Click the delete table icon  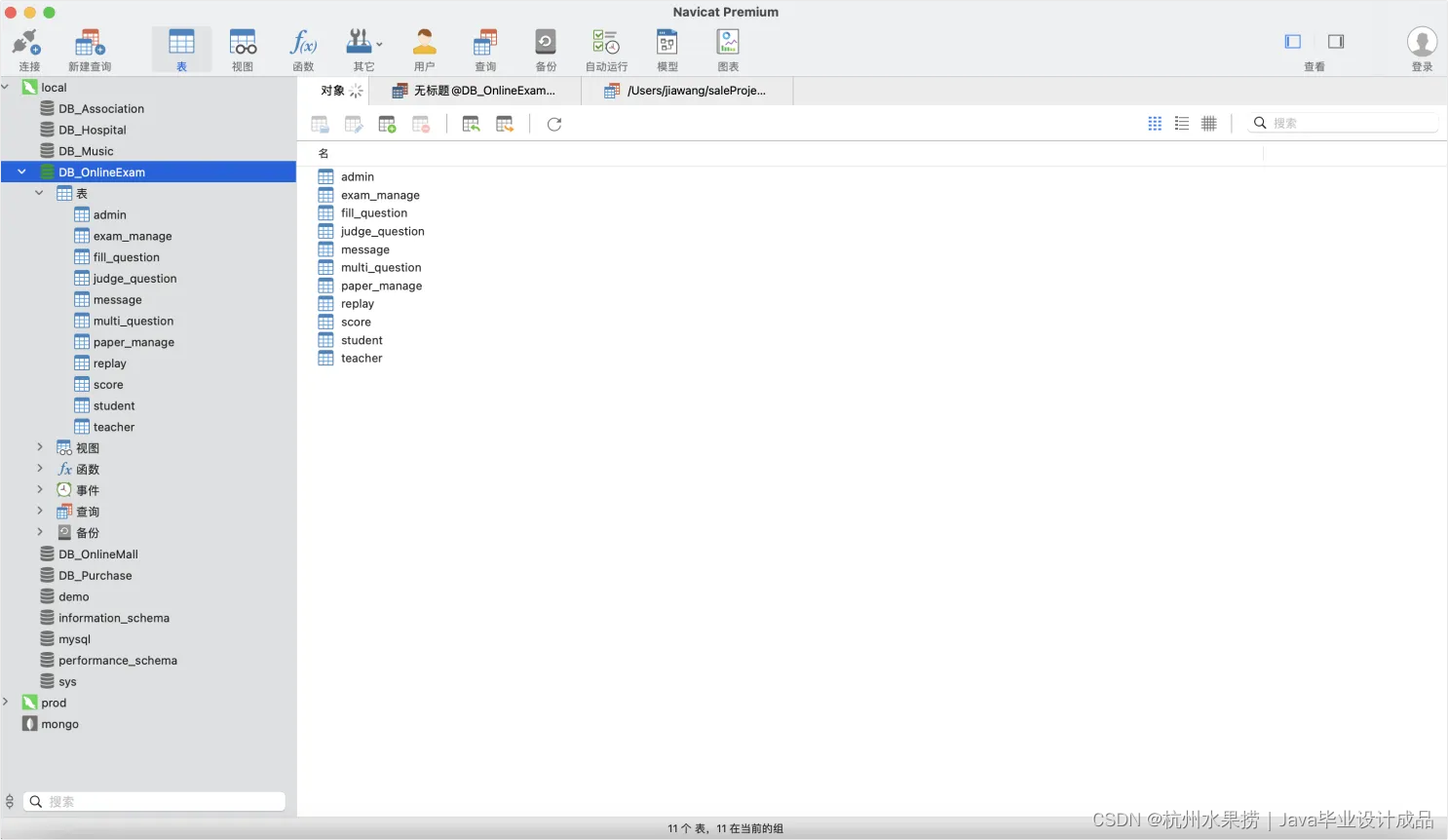tap(421, 124)
